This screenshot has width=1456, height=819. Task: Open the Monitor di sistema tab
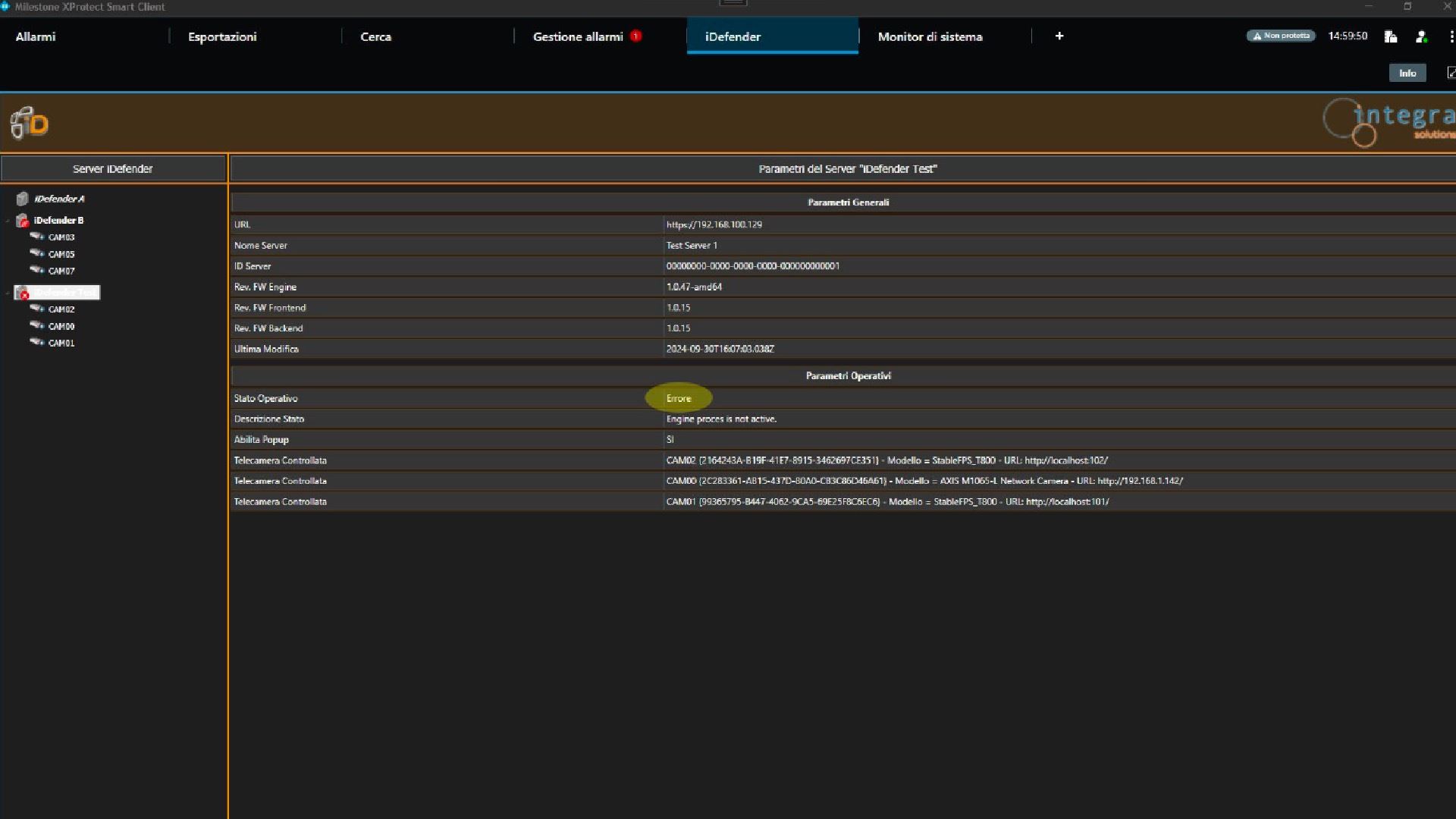930,36
